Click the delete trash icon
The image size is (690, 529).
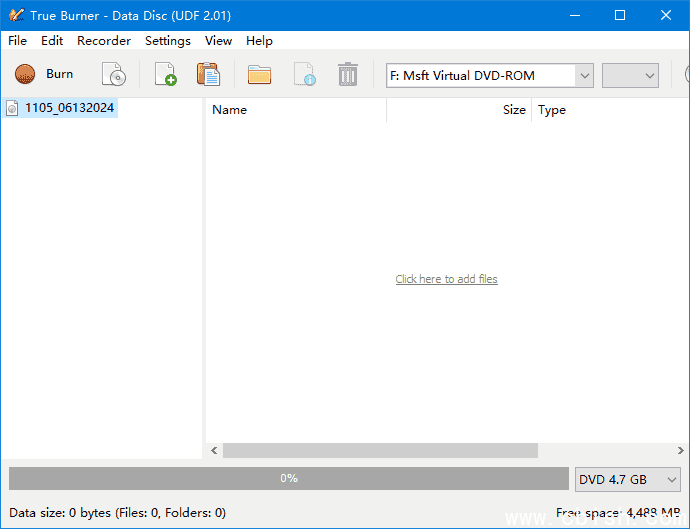pos(347,74)
